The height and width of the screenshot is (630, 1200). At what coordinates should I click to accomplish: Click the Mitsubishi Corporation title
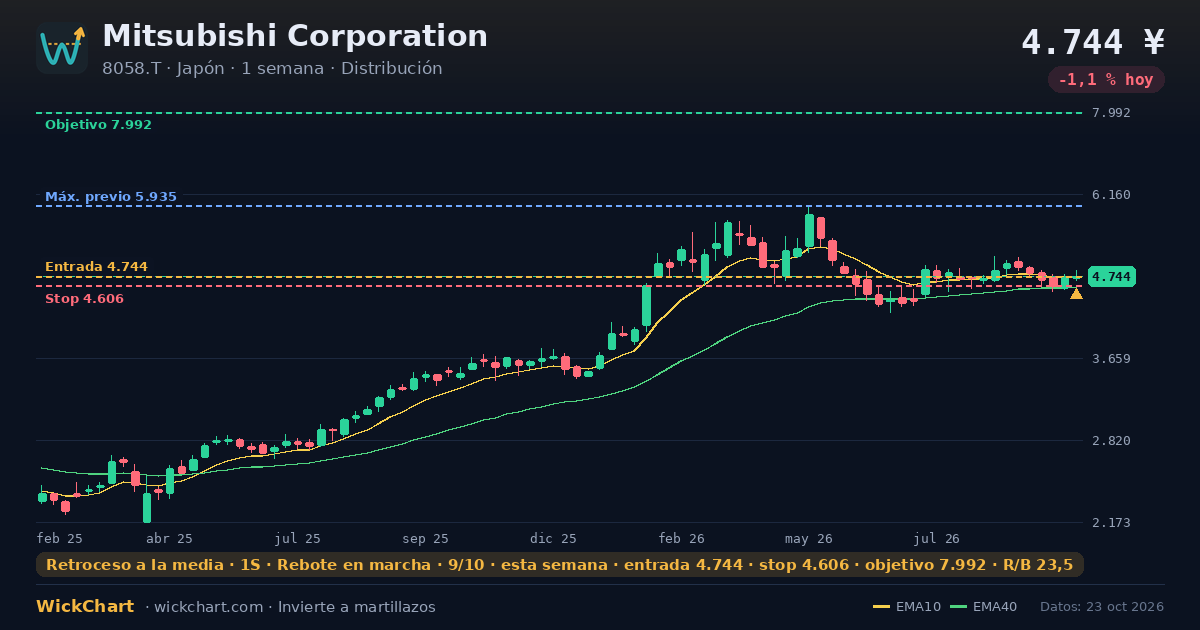click(295, 36)
